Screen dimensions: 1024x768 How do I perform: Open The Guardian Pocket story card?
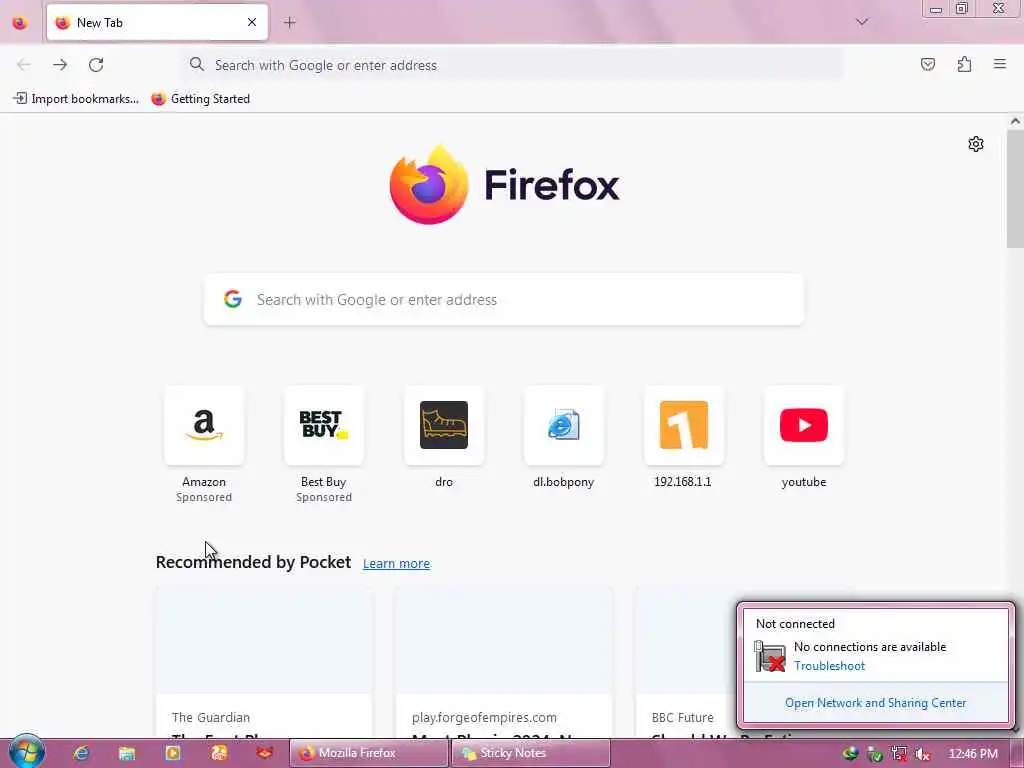coord(264,662)
